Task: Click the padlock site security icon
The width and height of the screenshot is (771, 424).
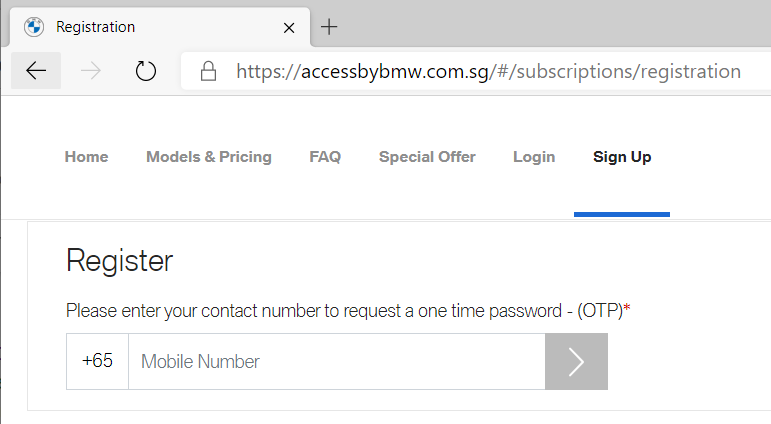Action: tap(208, 71)
